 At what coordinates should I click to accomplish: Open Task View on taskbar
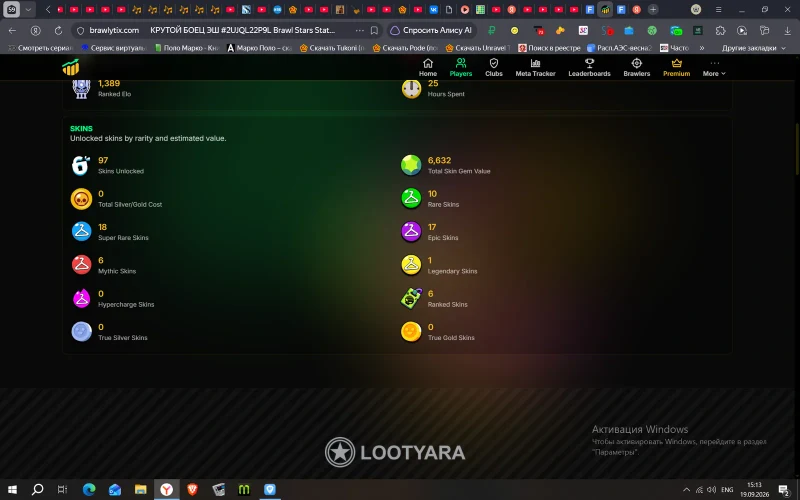point(62,489)
